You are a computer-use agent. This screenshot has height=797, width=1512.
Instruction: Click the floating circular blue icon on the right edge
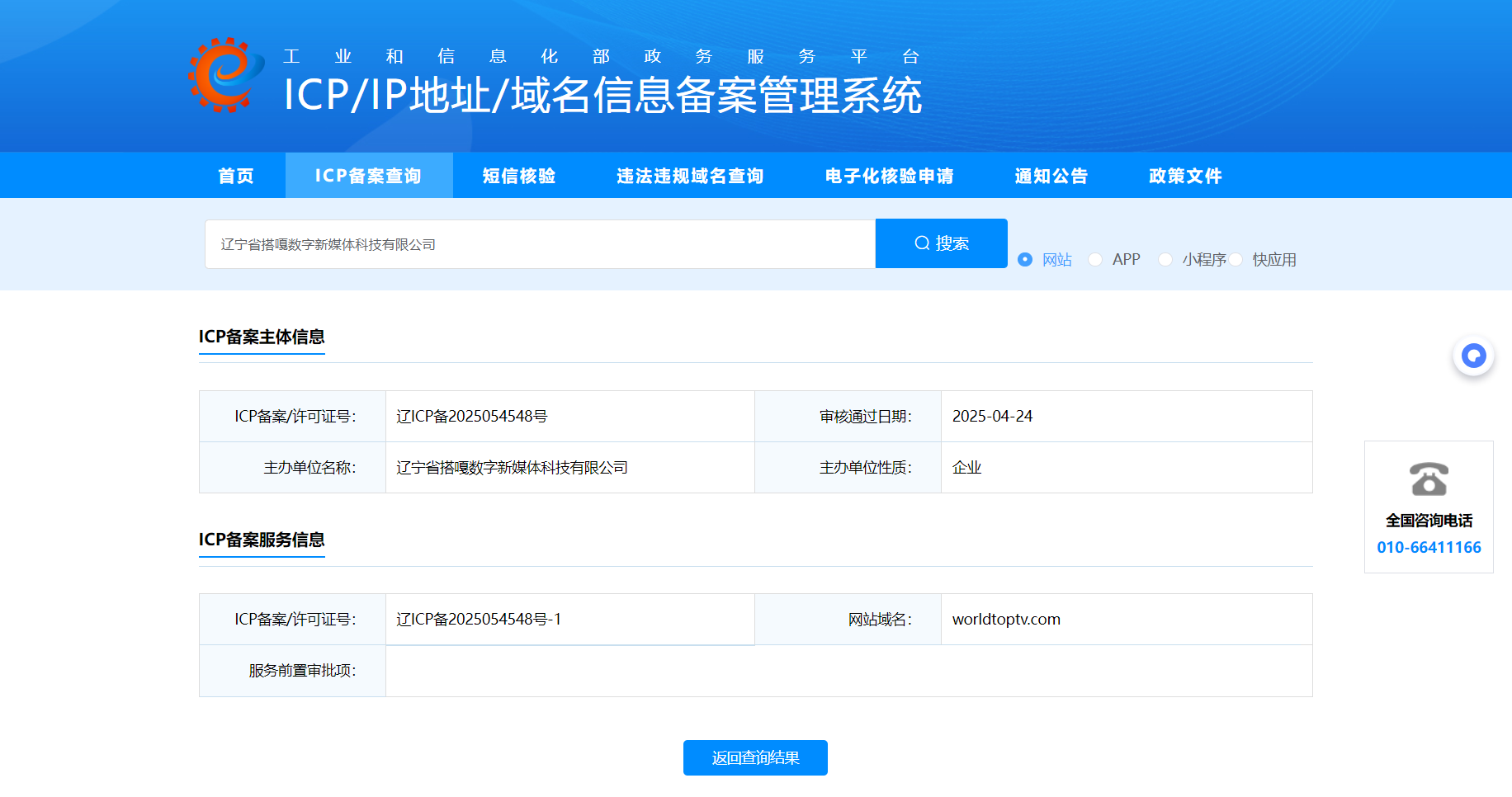1473,356
